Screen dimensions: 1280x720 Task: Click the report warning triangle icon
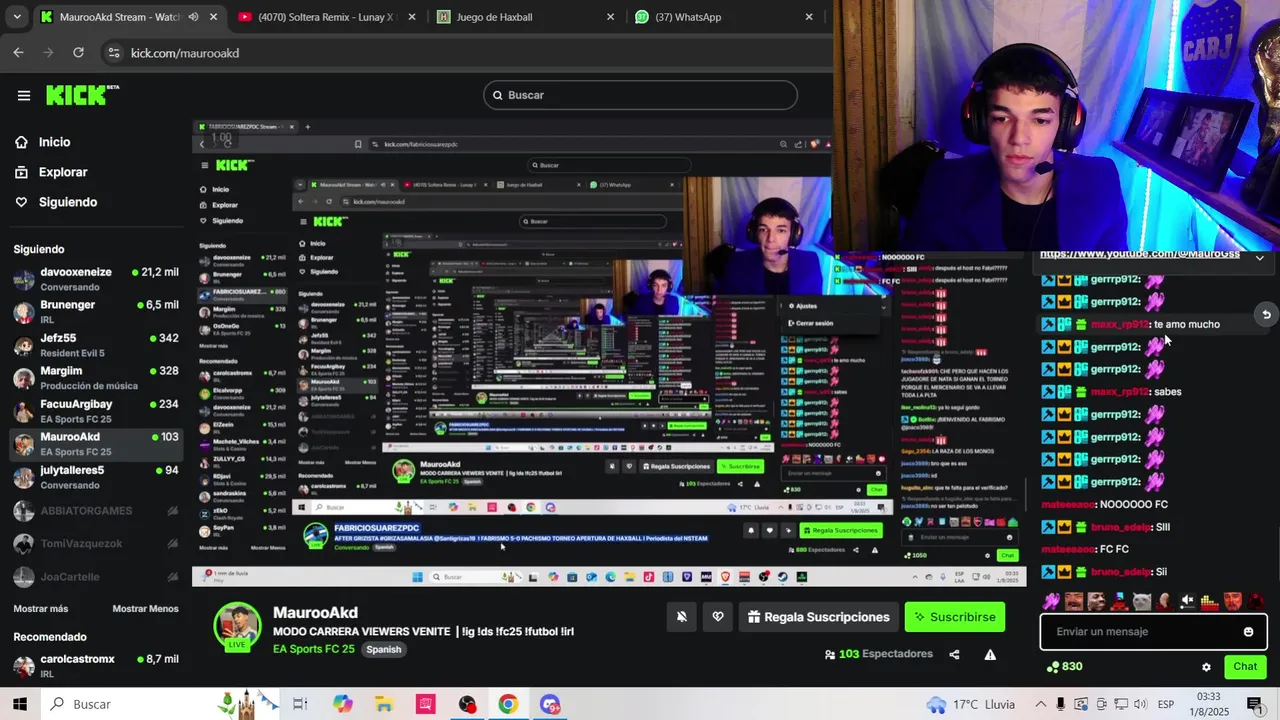tap(990, 655)
